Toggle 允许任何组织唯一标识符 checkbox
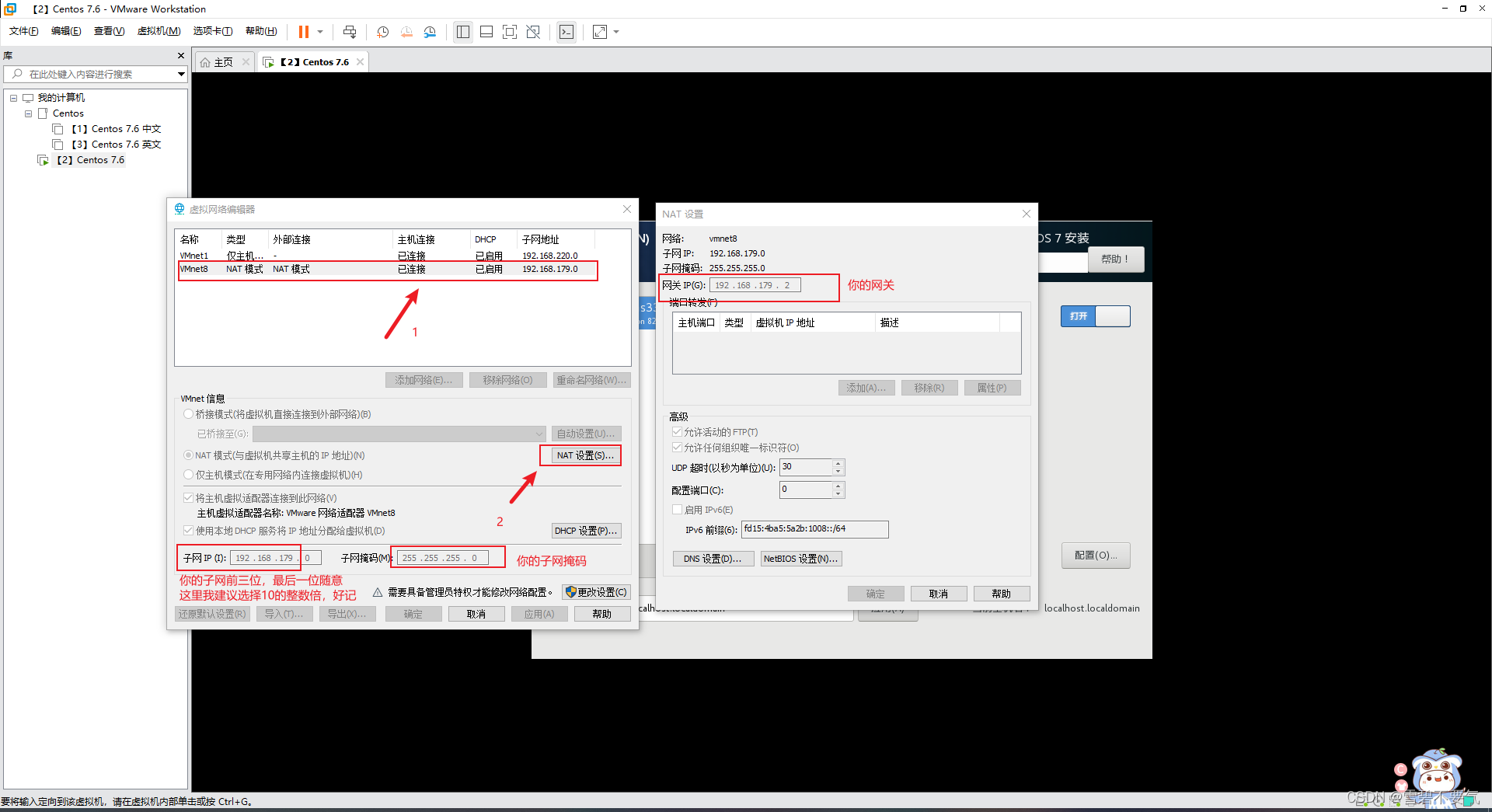1492x812 pixels. [x=677, y=448]
